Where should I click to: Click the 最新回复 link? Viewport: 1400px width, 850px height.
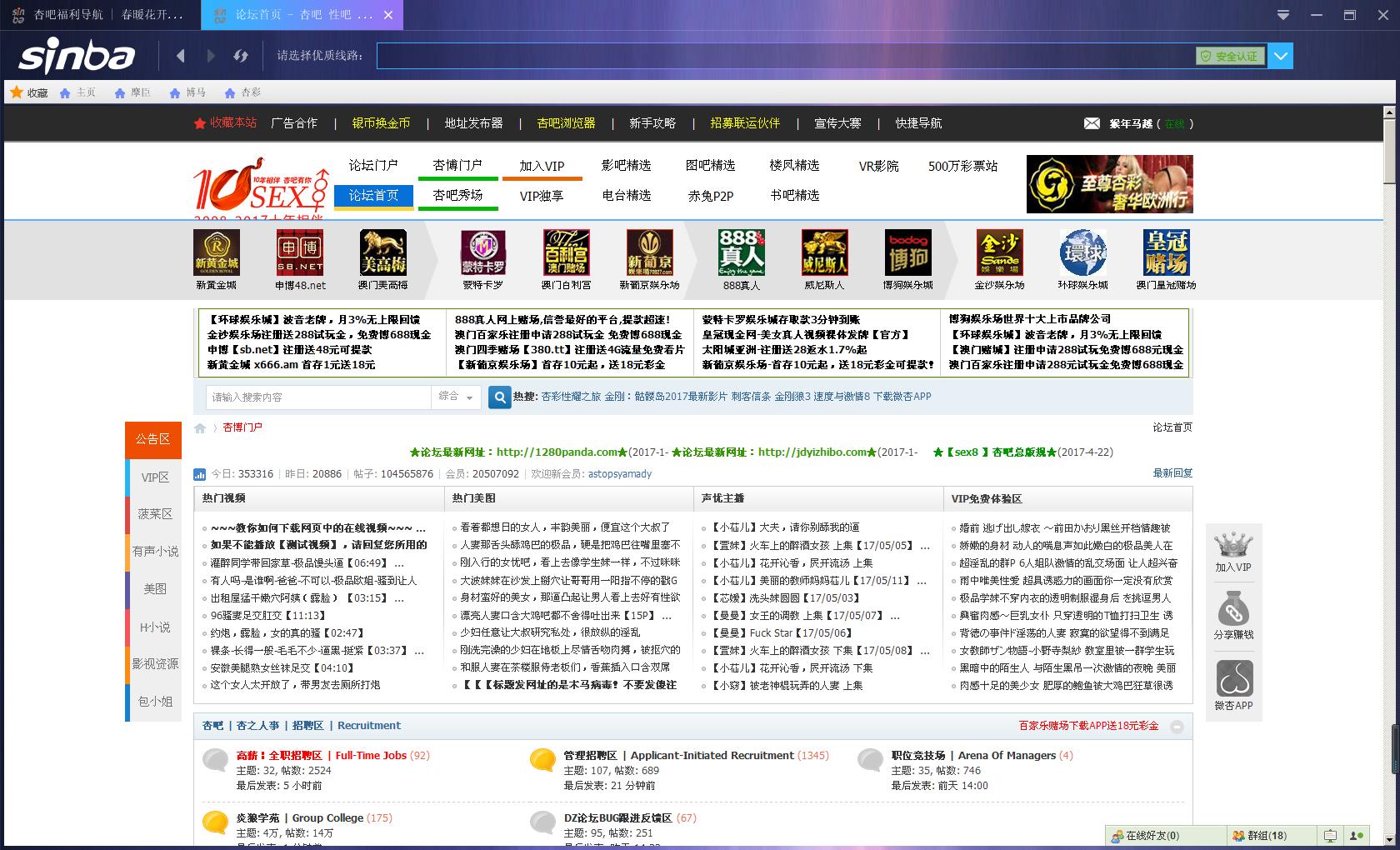point(1173,472)
